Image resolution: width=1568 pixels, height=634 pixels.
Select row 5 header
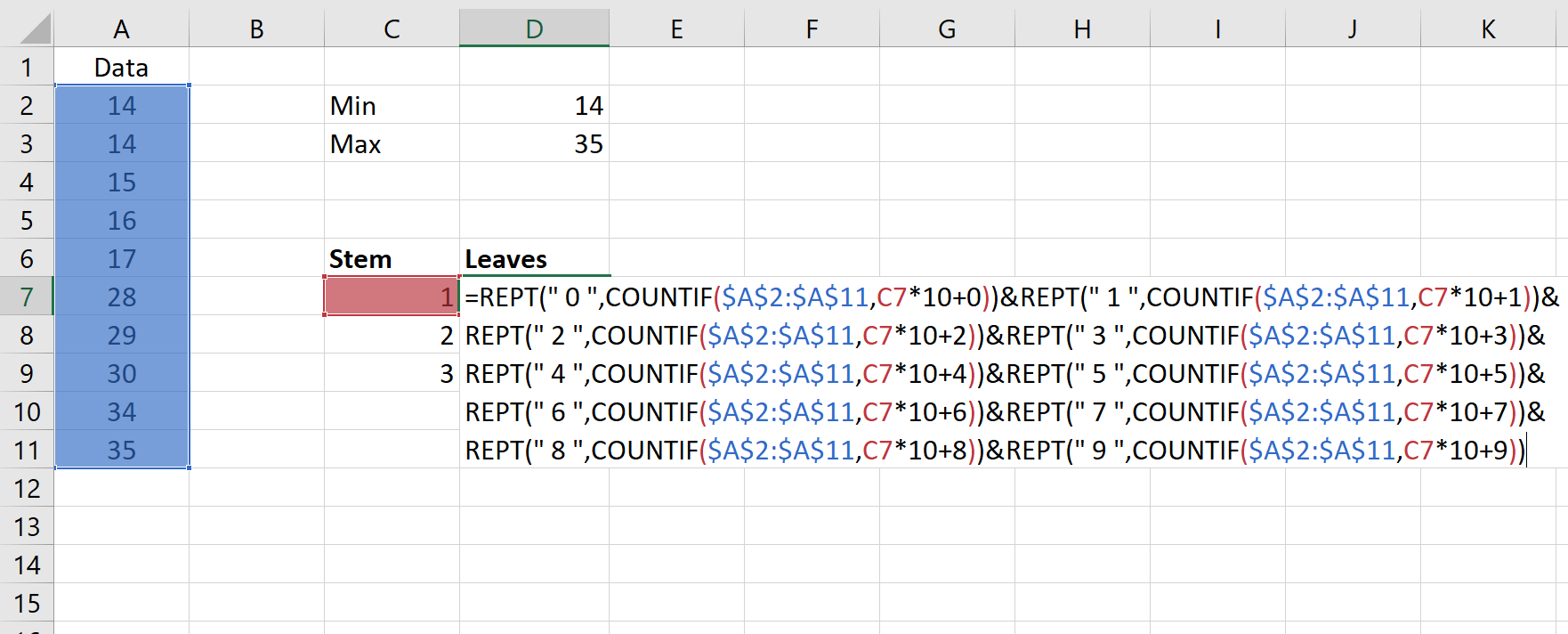27,220
